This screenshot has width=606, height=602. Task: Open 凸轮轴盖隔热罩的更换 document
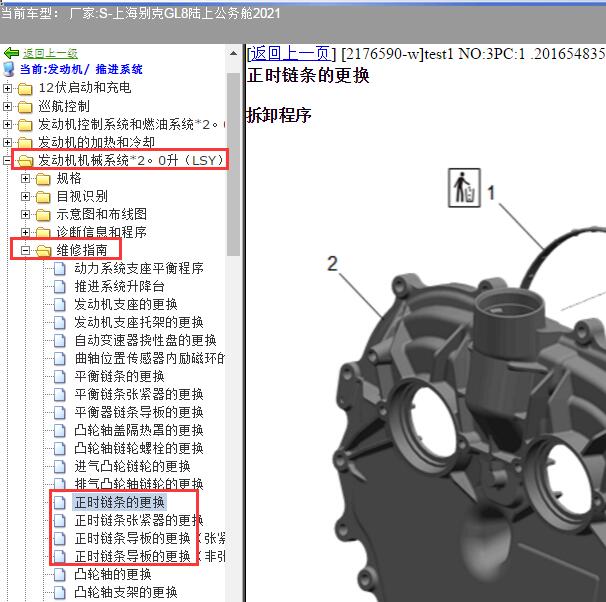tap(139, 430)
